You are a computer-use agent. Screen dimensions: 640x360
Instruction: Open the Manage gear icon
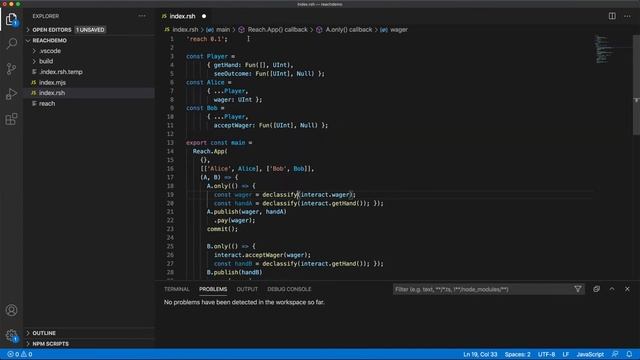11,336
